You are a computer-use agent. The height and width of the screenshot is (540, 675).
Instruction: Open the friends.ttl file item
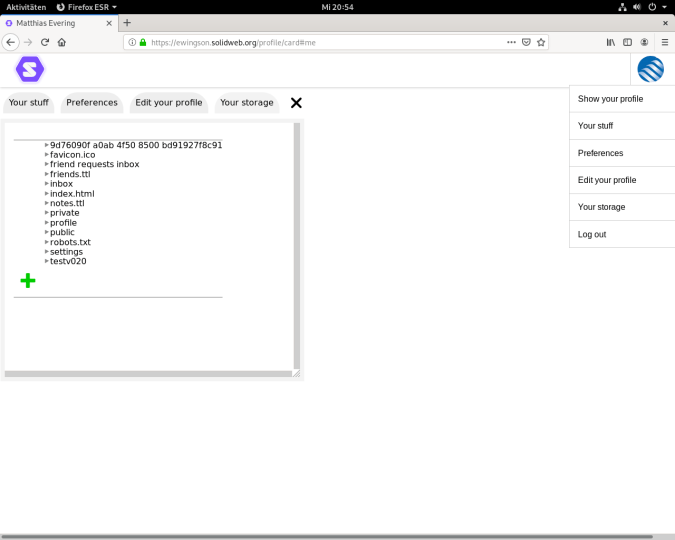point(70,174)
